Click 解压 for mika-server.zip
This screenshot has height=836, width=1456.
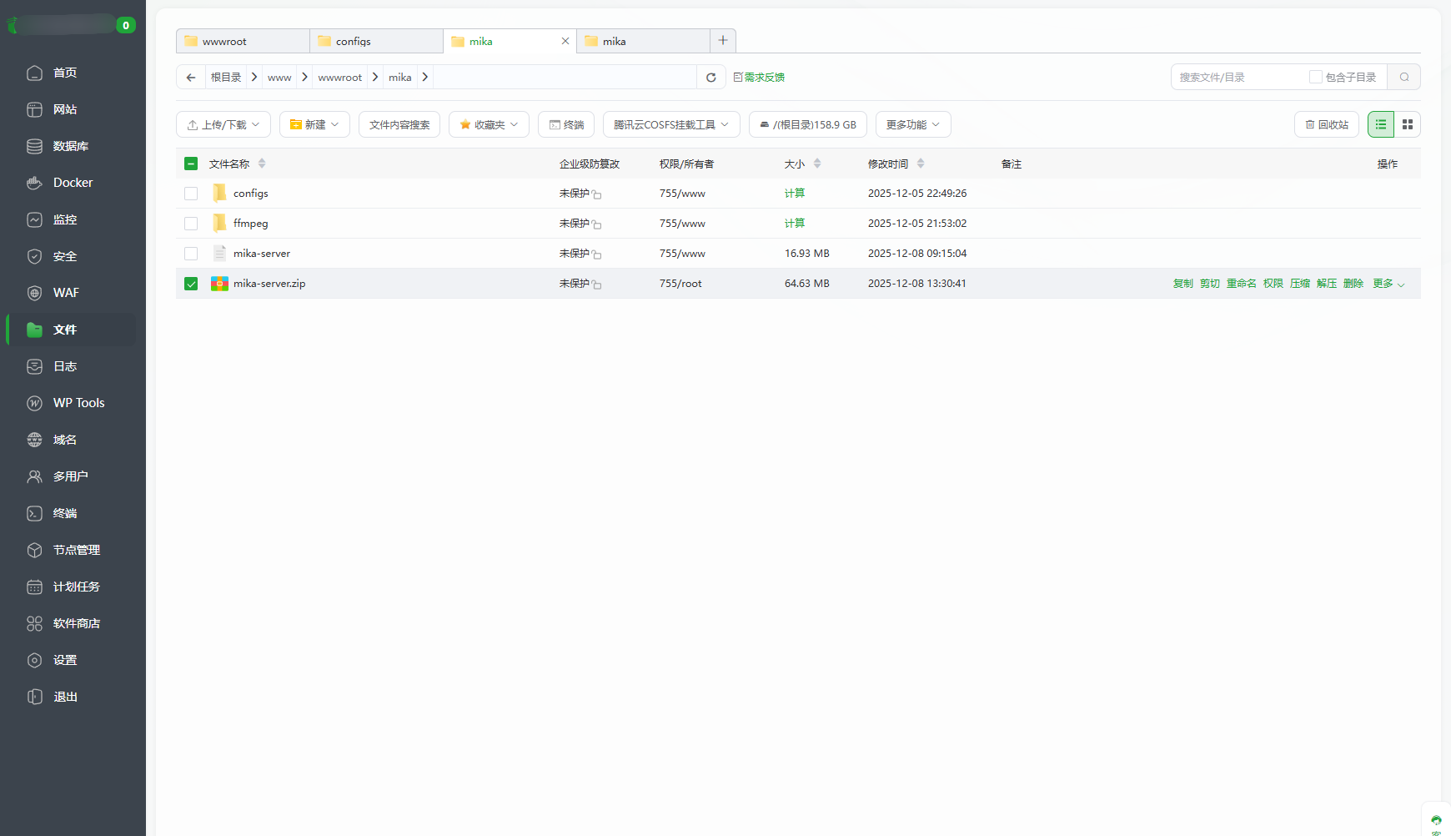(1326, 284)
